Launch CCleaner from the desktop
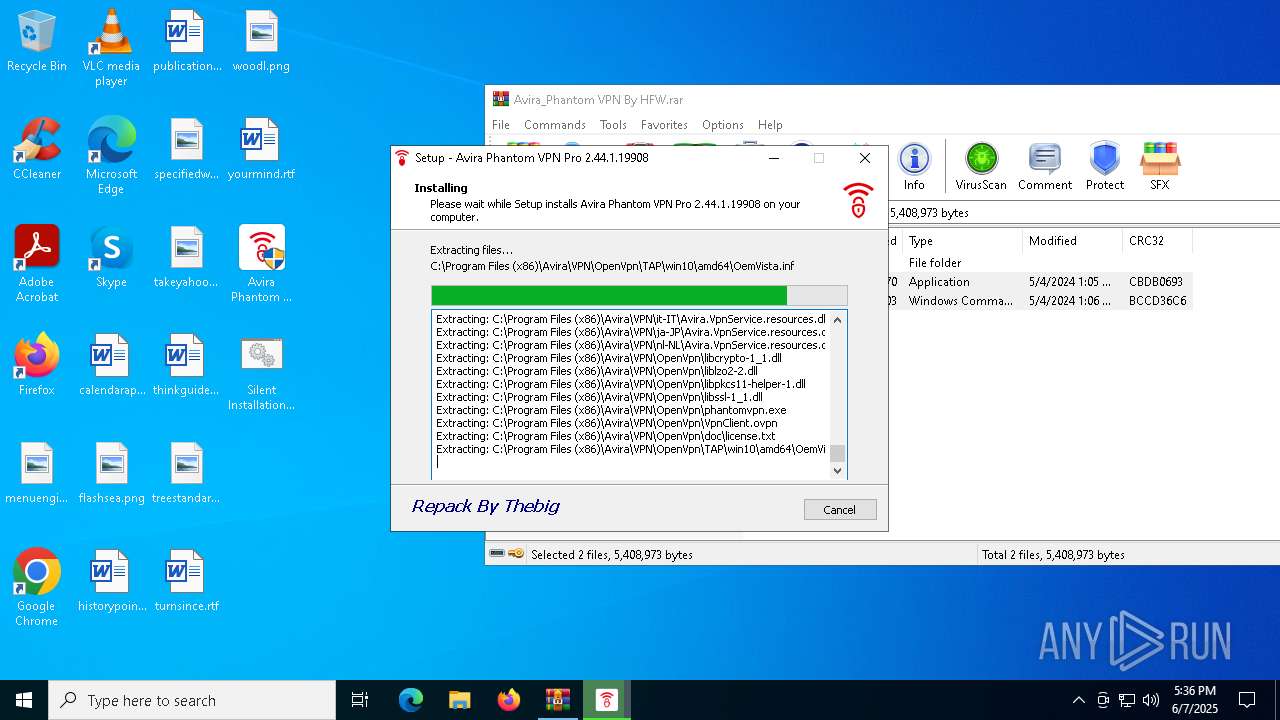The image size is (1280, 720). pyautogui.click(x=37, y=149)
